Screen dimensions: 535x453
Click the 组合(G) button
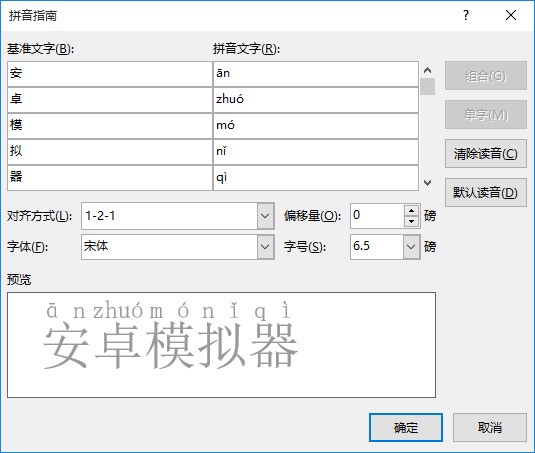[486, 76]
